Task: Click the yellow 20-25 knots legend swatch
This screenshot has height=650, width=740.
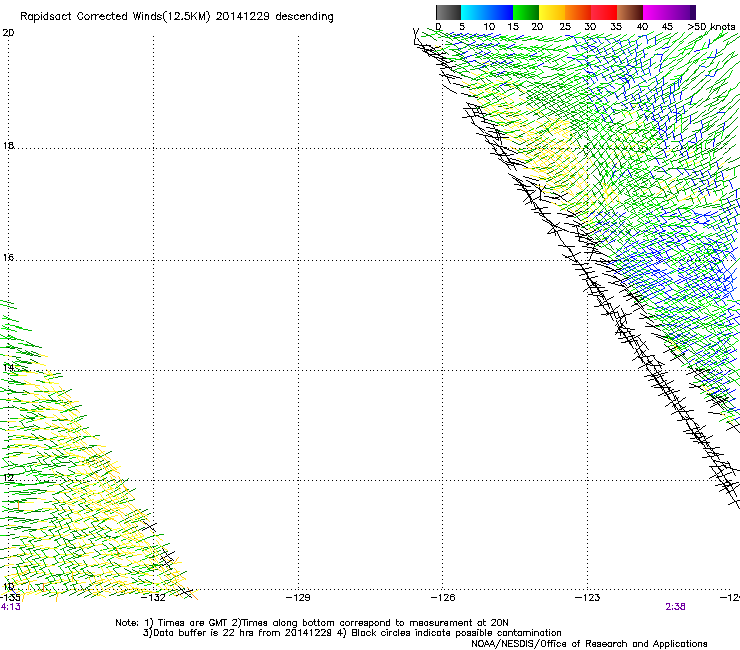Action: pos(552,12)
